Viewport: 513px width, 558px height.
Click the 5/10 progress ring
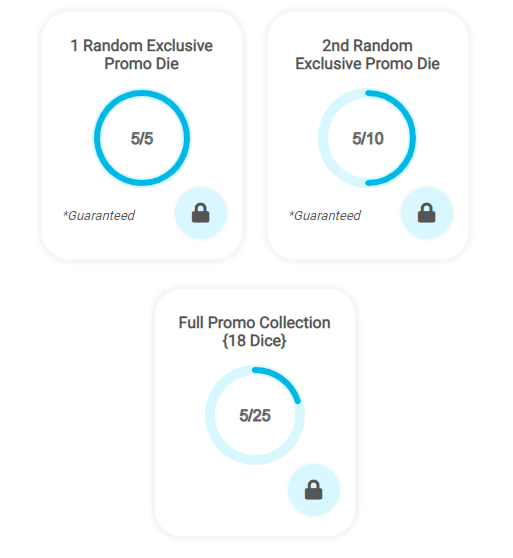point(367,138)
